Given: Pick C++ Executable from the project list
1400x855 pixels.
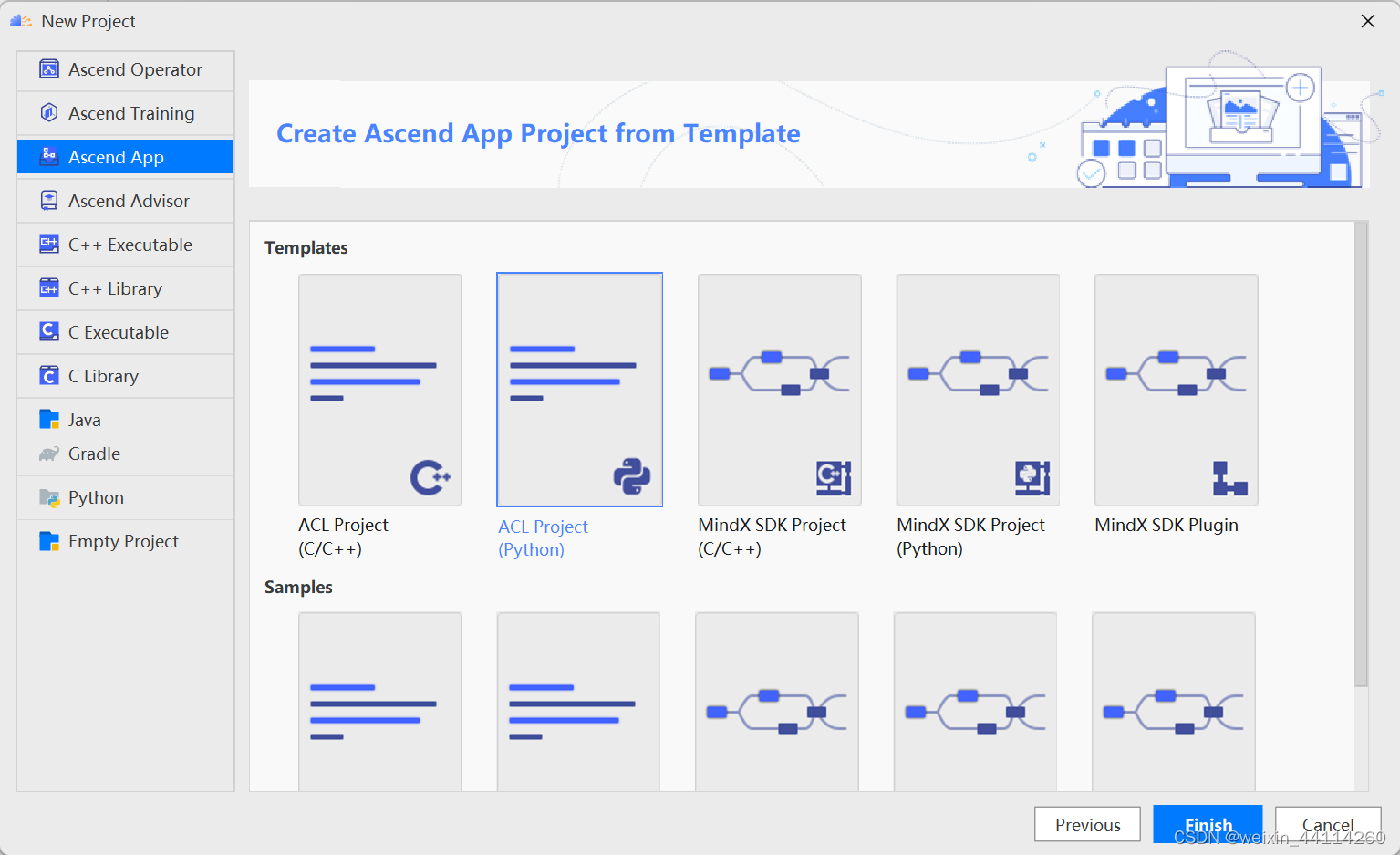Looking at the screenshot, I should click(x=126, y=245).
